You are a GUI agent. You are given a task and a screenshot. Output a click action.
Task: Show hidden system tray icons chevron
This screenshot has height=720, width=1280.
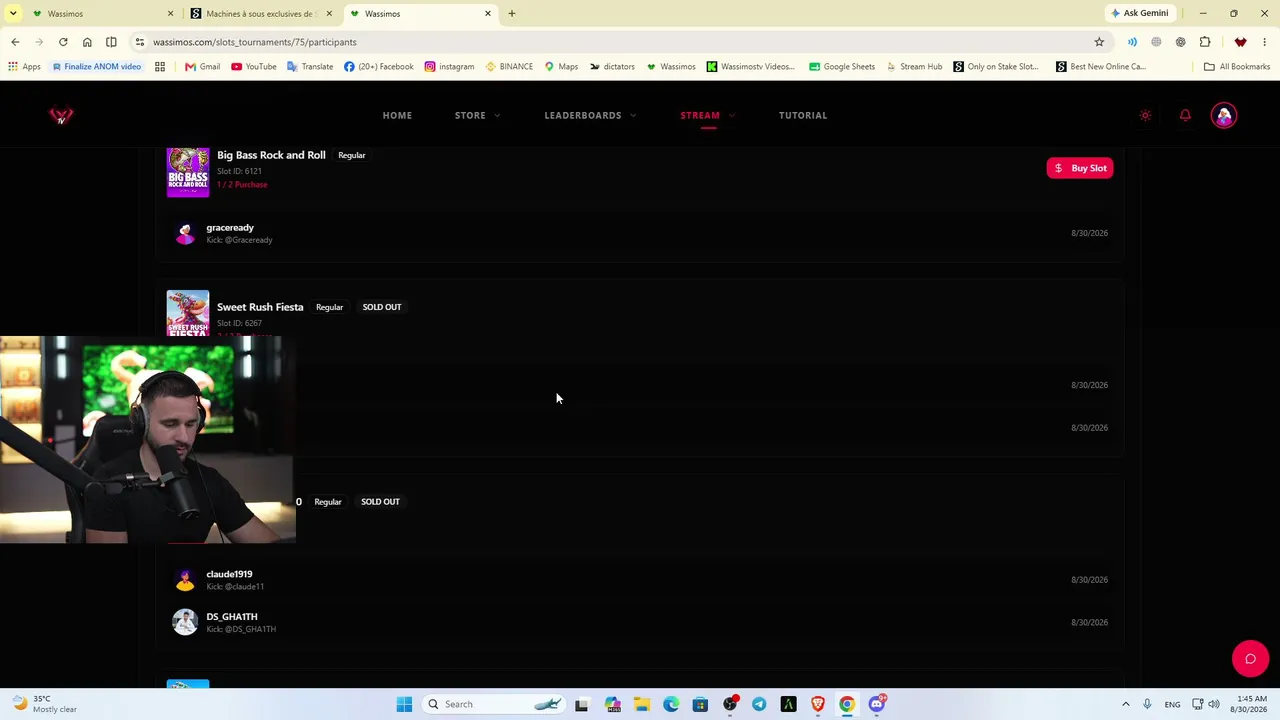[1125, 704]
